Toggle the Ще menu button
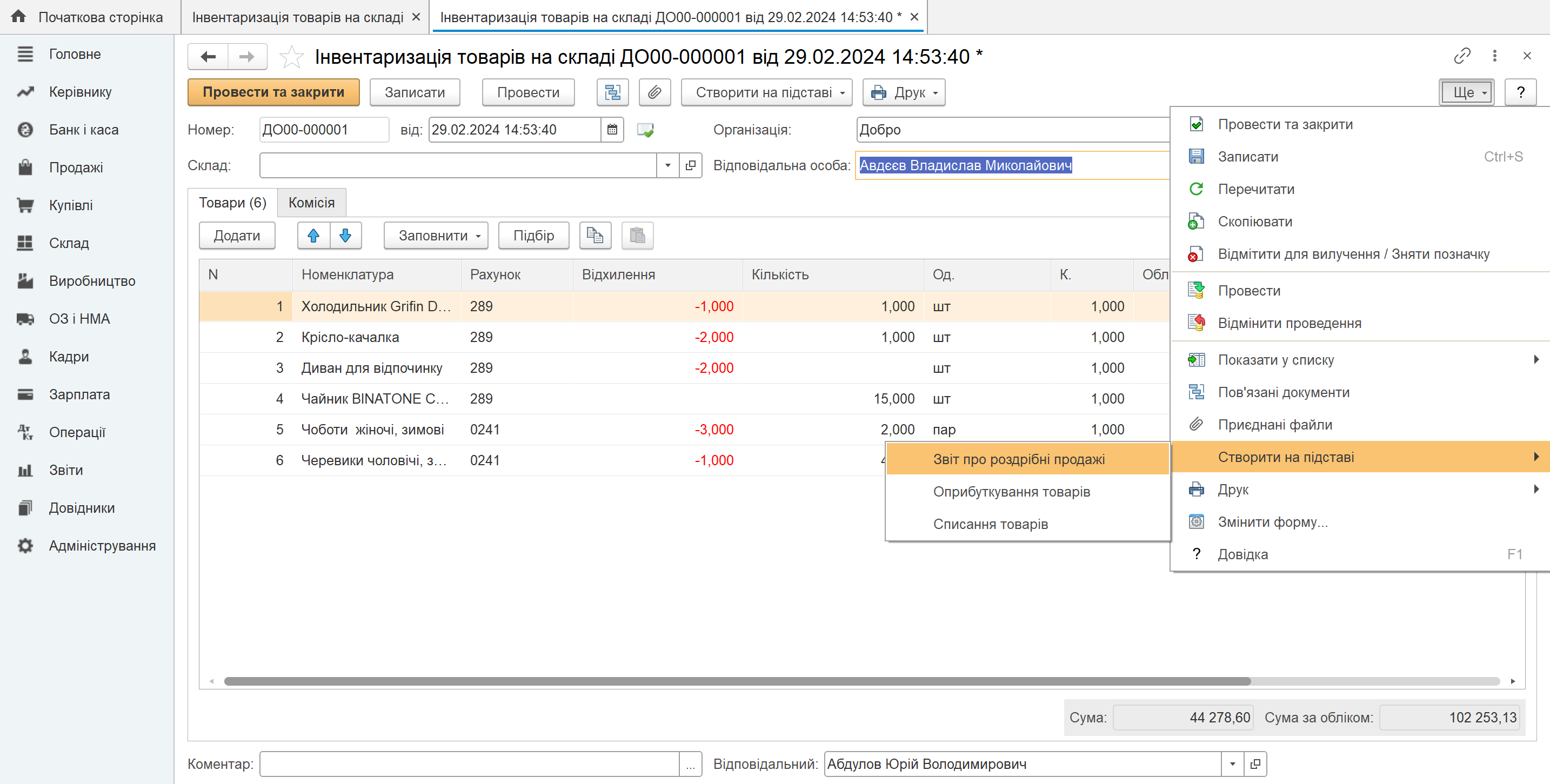This screenshot has height=784, width=1550. [1467, 92]
